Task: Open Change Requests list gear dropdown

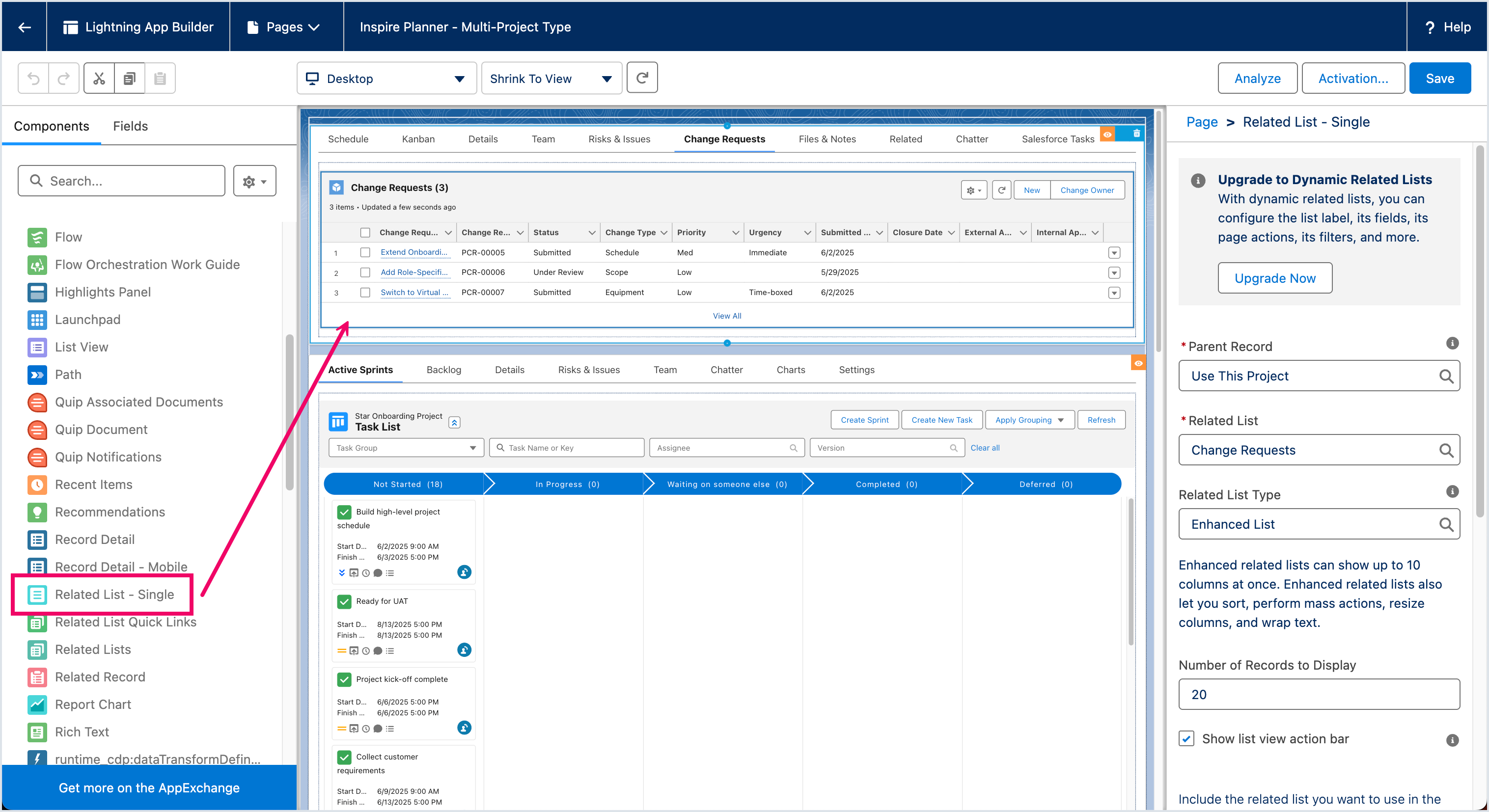Action: [x=974, y=190]
